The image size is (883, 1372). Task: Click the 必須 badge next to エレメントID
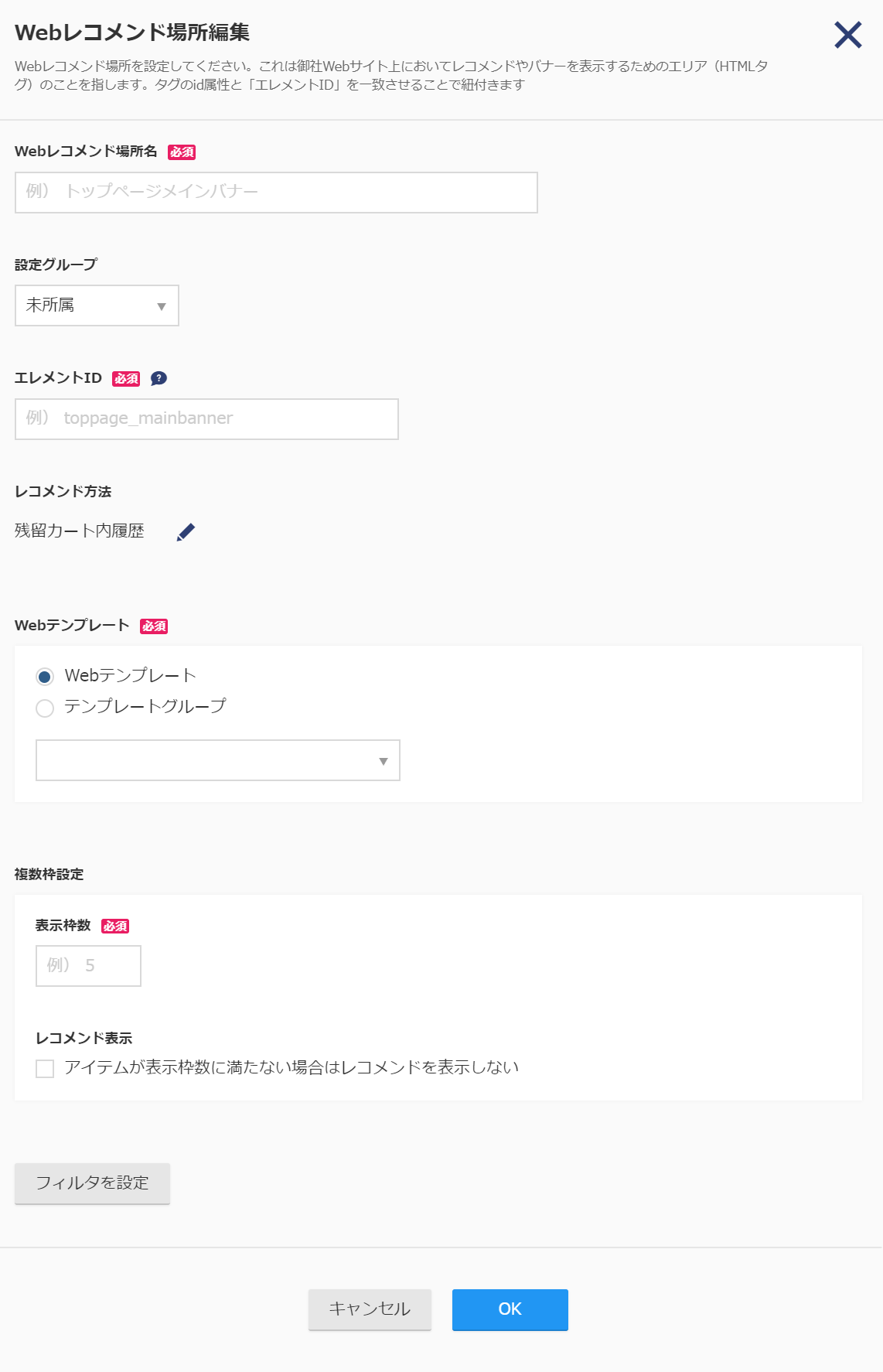(x=126, y=379)
